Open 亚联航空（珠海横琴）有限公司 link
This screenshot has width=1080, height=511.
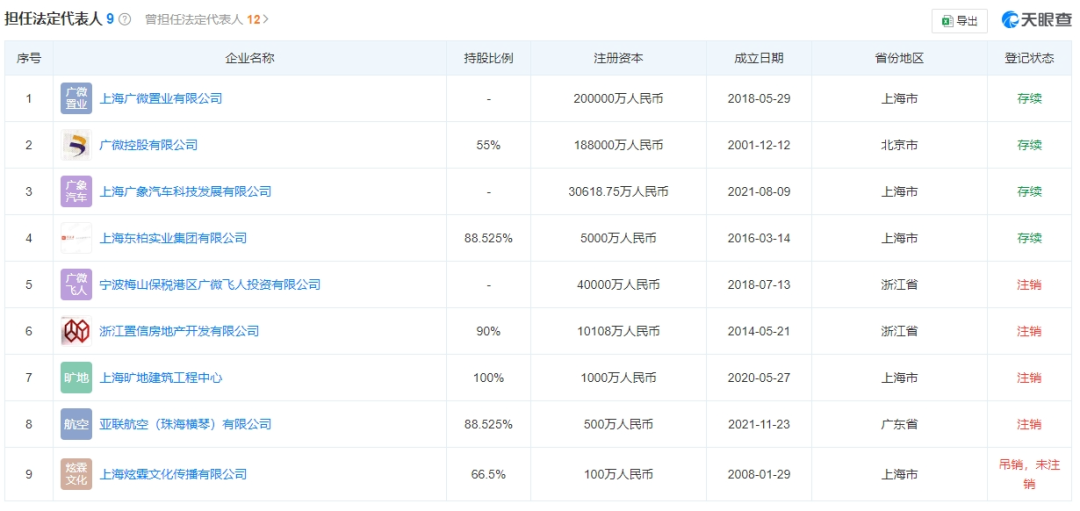click(185, 424)
